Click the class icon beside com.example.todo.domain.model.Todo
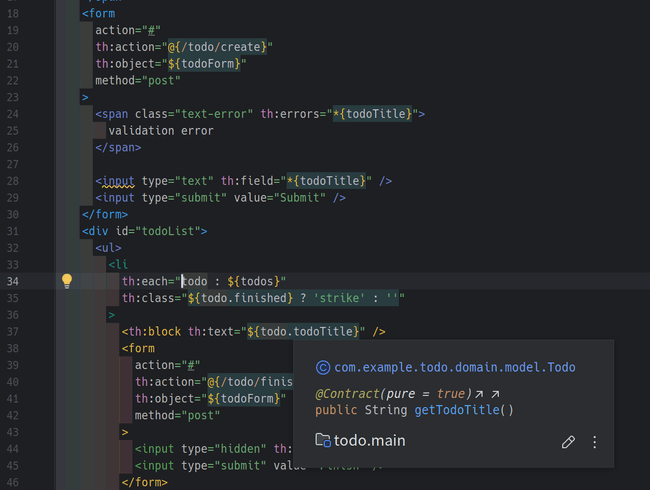 click(x=322, y=367)
